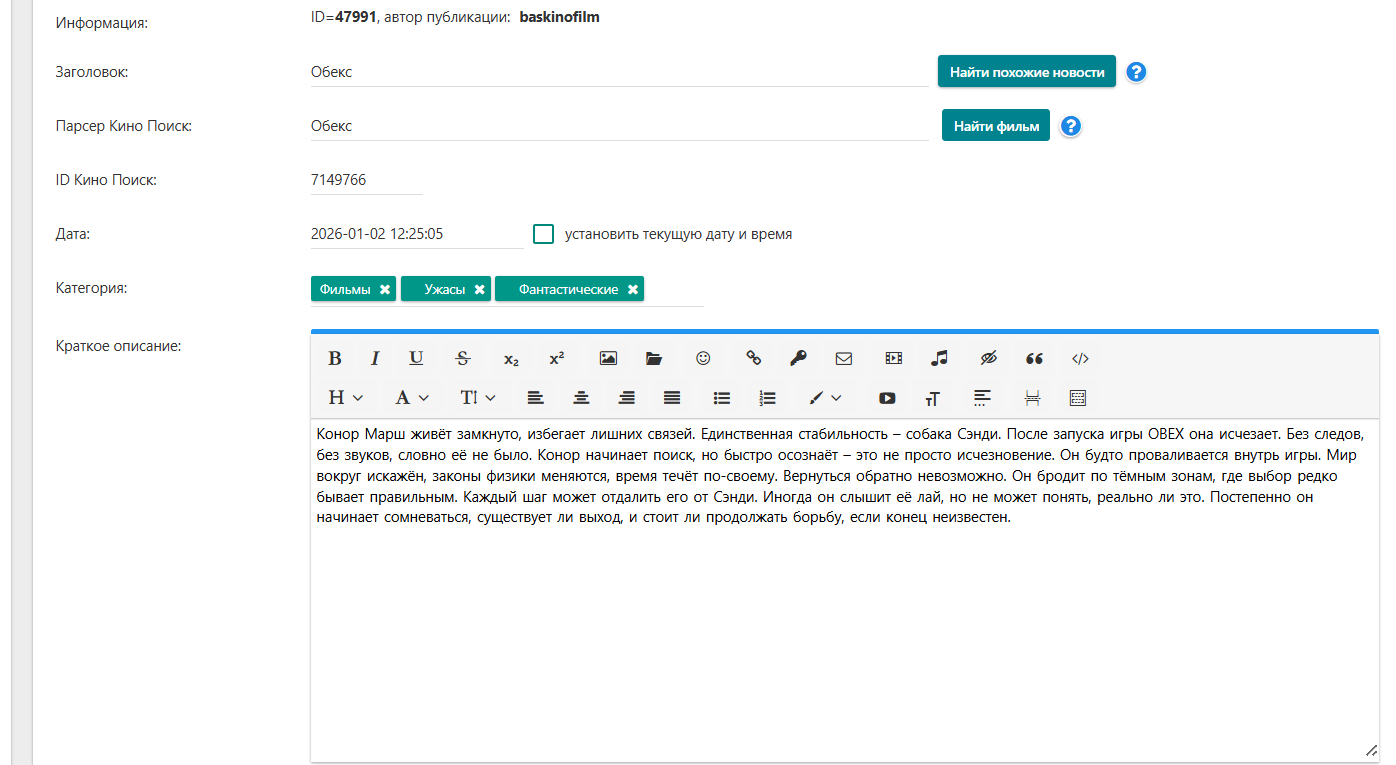Image resolution: width=1396 pixels, height=765 pixels.
Task: Insert a quote block
Action: (1034, 359)
